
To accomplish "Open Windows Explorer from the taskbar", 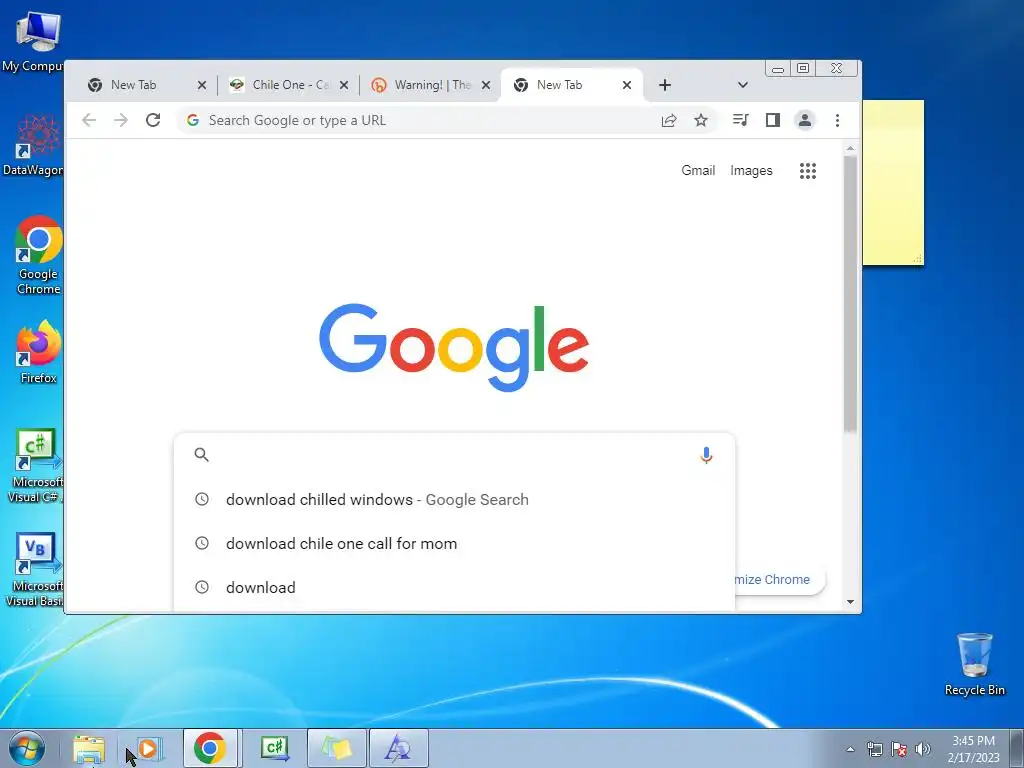I will pyautogui.click(x=89, y=749).
